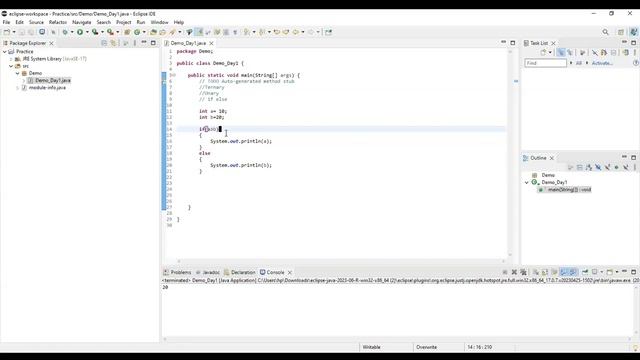Click the Synchronize Changed icon in Task List
This screenshot has height=360, width=640.
tap(626, 52)
